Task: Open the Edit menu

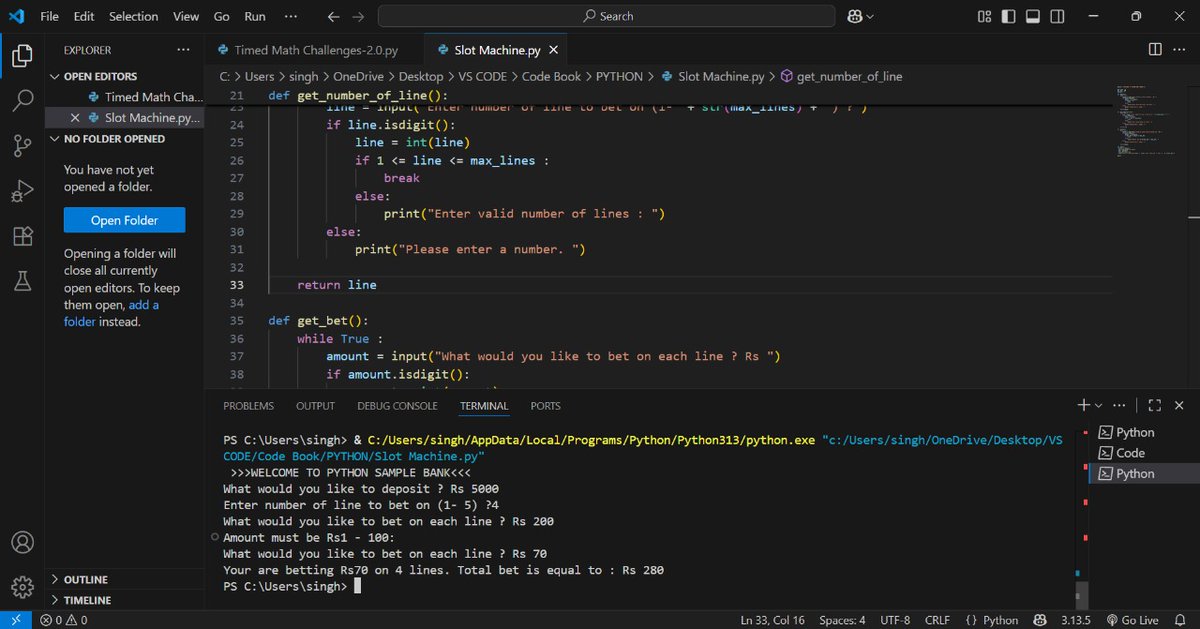Action: [84, 16]
